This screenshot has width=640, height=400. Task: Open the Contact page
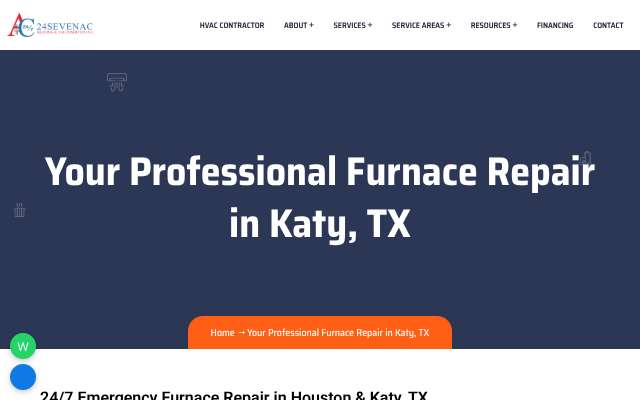coord(608,25)
